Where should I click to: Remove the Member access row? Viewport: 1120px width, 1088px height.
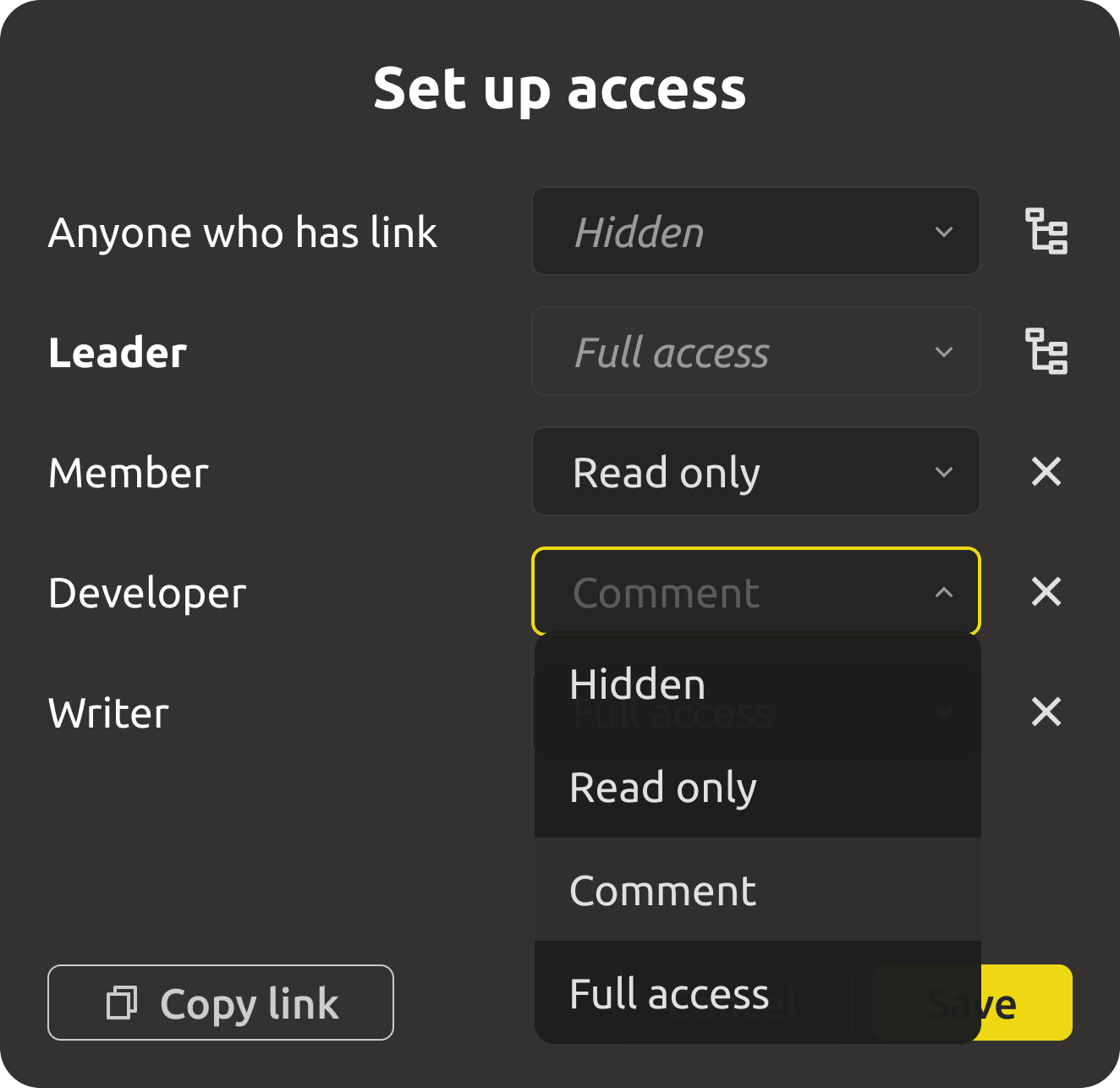(x=1046, y=471)
